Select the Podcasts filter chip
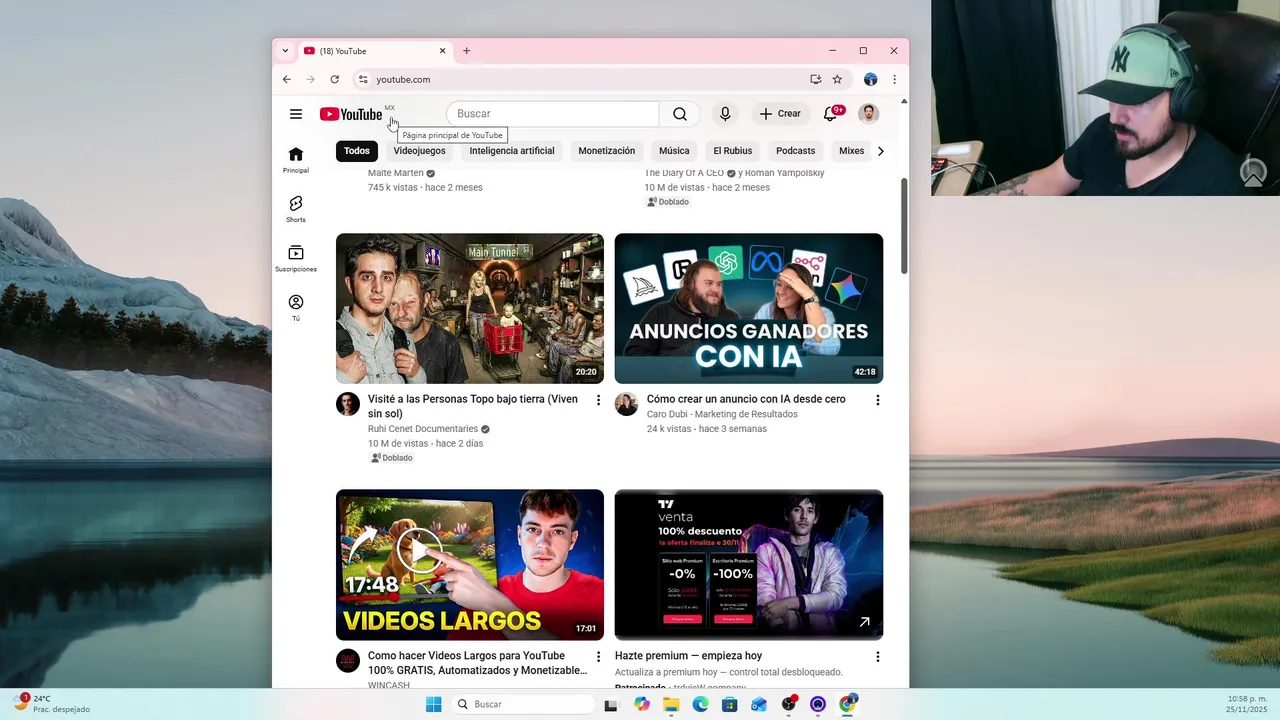The height and width of the screenshot is (720, 1280). [796, 151]
